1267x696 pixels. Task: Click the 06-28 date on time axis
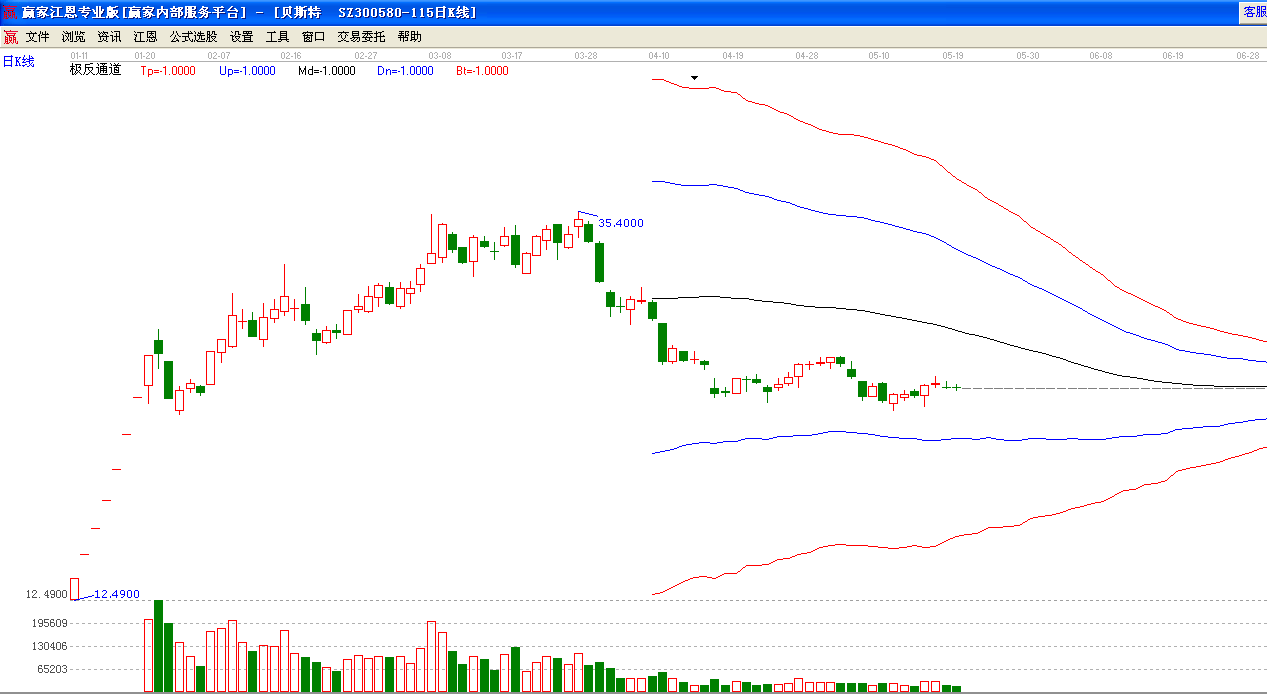tap(1248, 56)
